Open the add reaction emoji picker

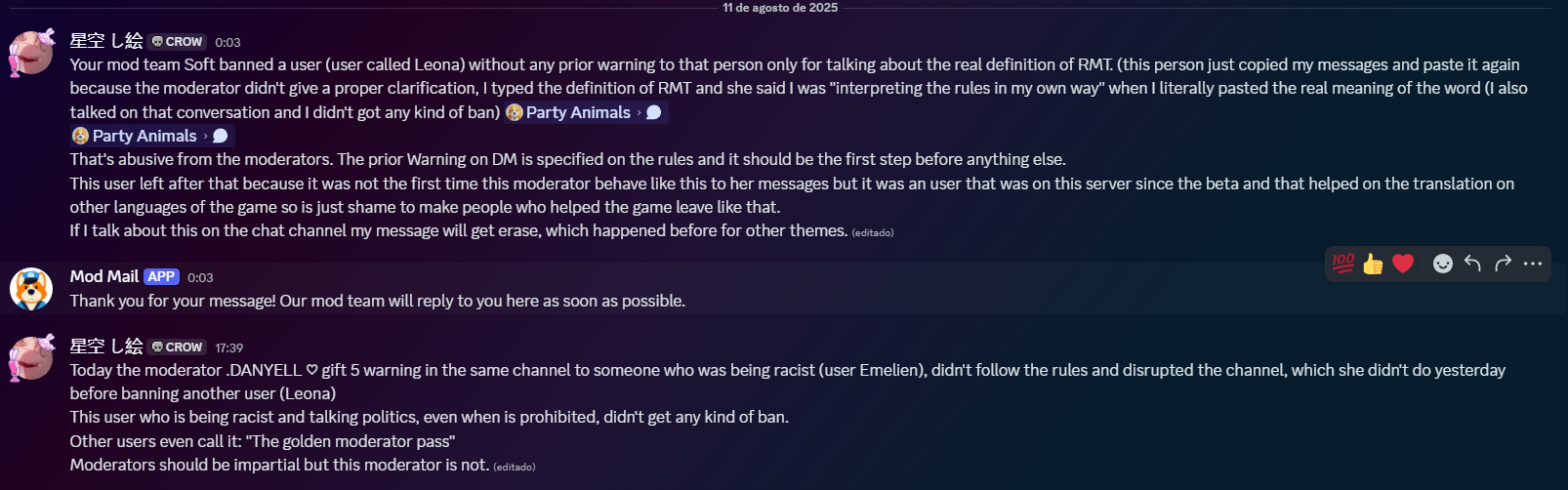tap(1442, 264)
